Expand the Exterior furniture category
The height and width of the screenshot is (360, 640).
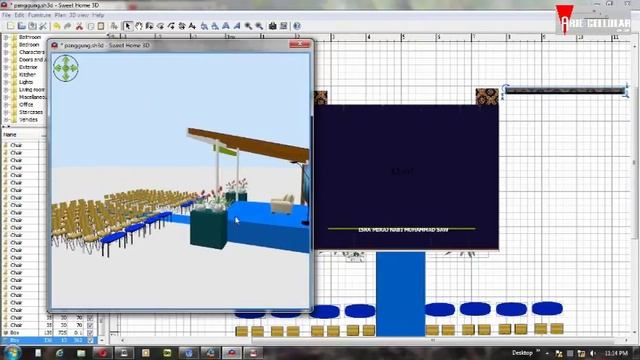(6, 67)
